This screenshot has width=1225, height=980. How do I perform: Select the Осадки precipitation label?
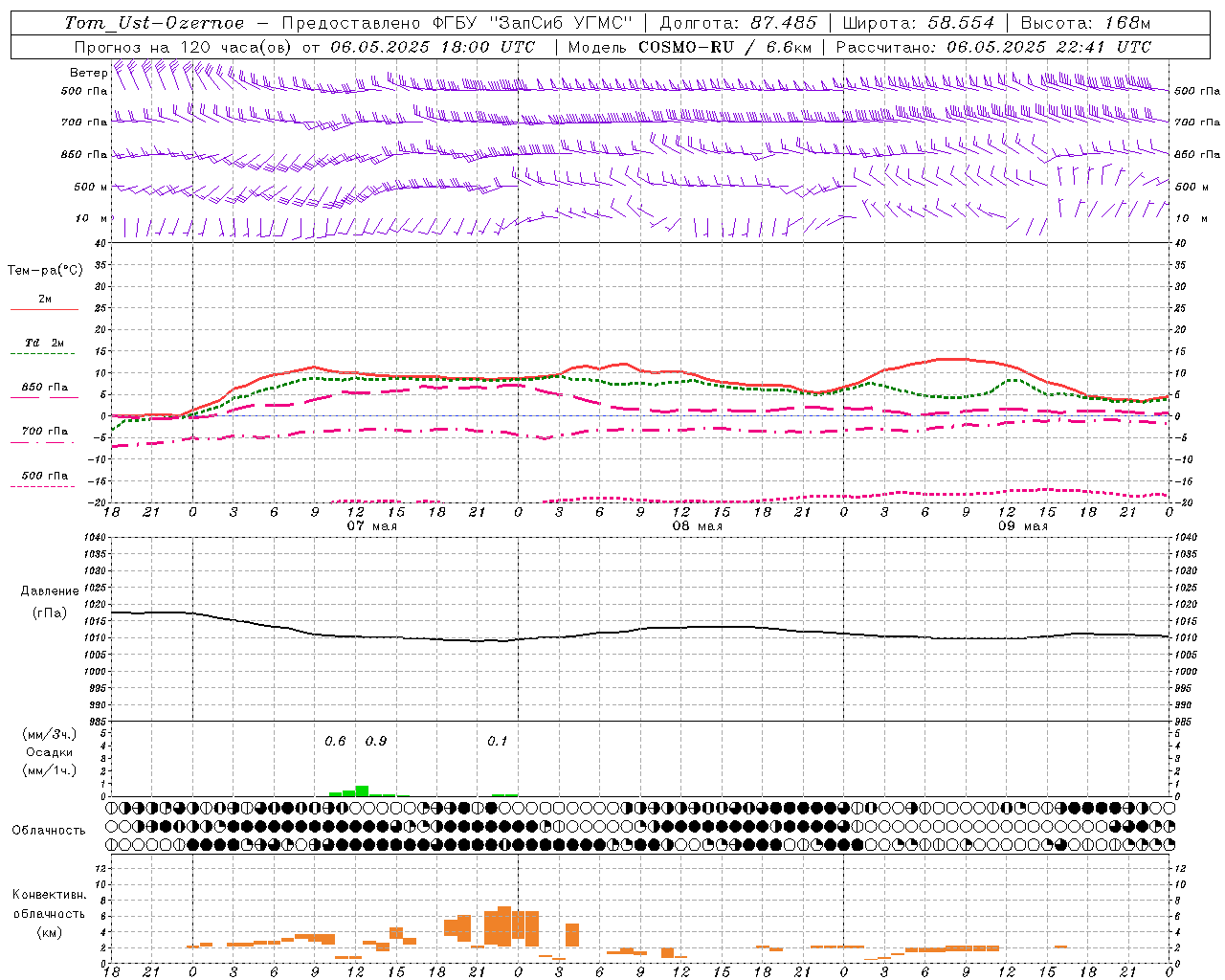click(x=49, y=752)
